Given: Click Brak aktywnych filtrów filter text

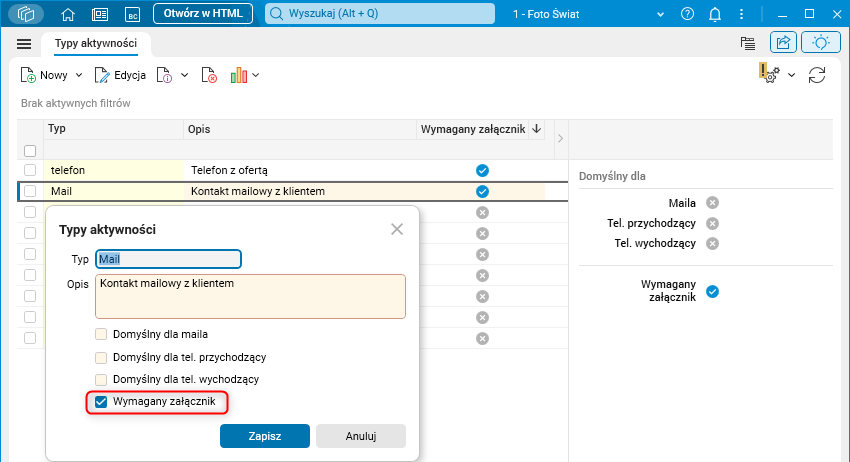Looking at the screenshot, I should point(75,103).
